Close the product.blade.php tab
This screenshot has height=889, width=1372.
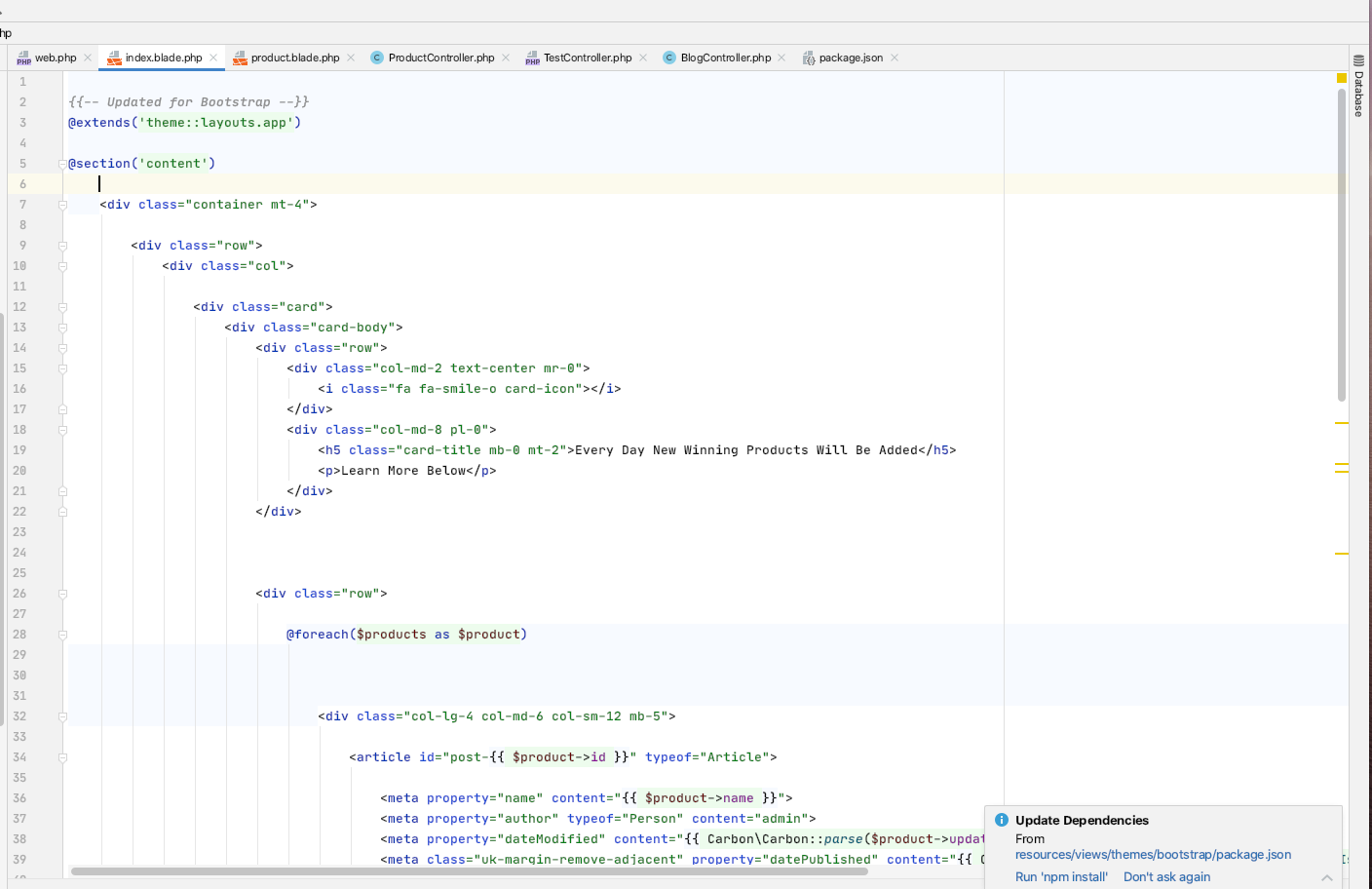(x=351, y=58)
